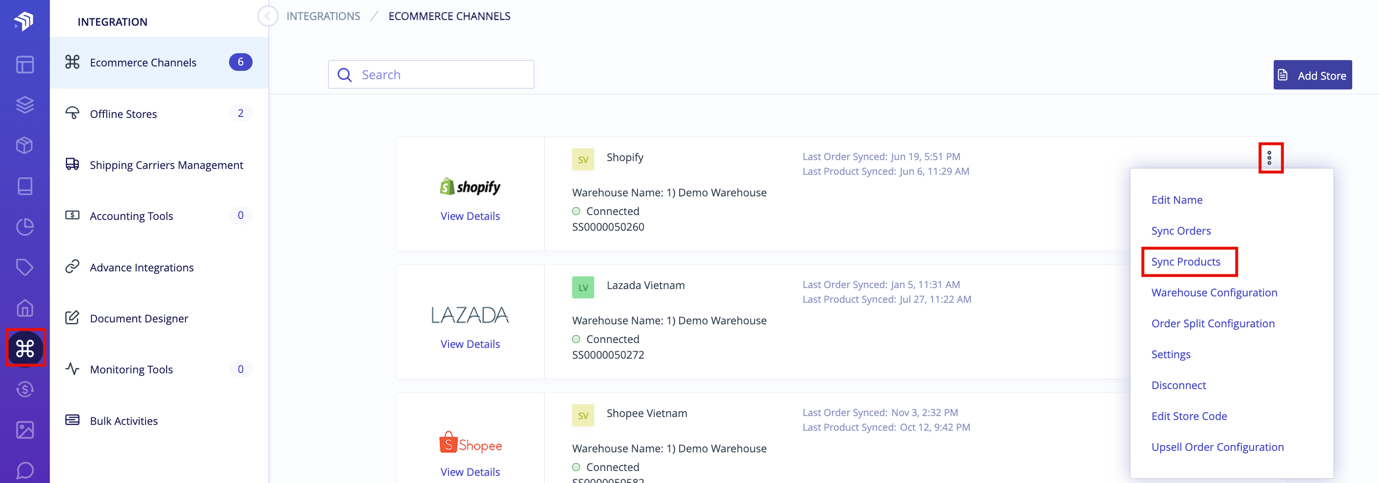1379x483 pixels.
Task: Open Accounting Tools section
Action: click(x=159, y=216)
